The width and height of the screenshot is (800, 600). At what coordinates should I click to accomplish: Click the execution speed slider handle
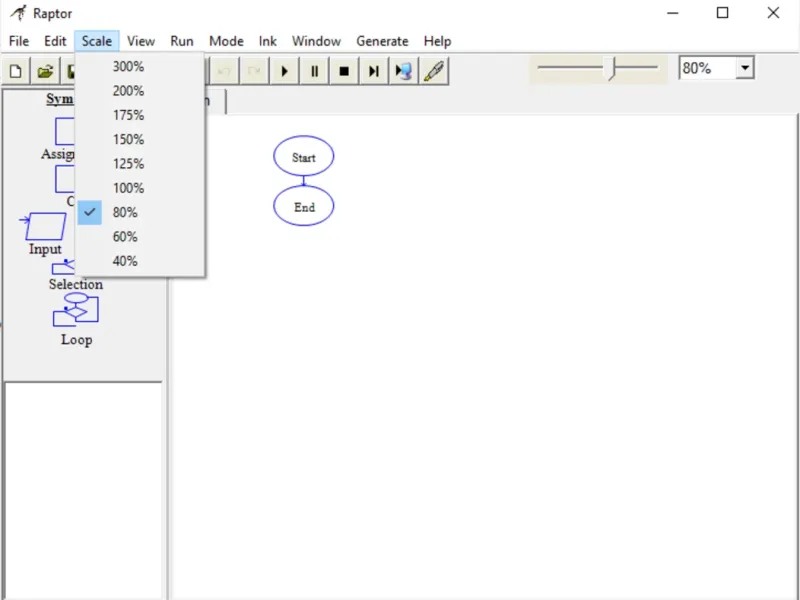[611, 68]
